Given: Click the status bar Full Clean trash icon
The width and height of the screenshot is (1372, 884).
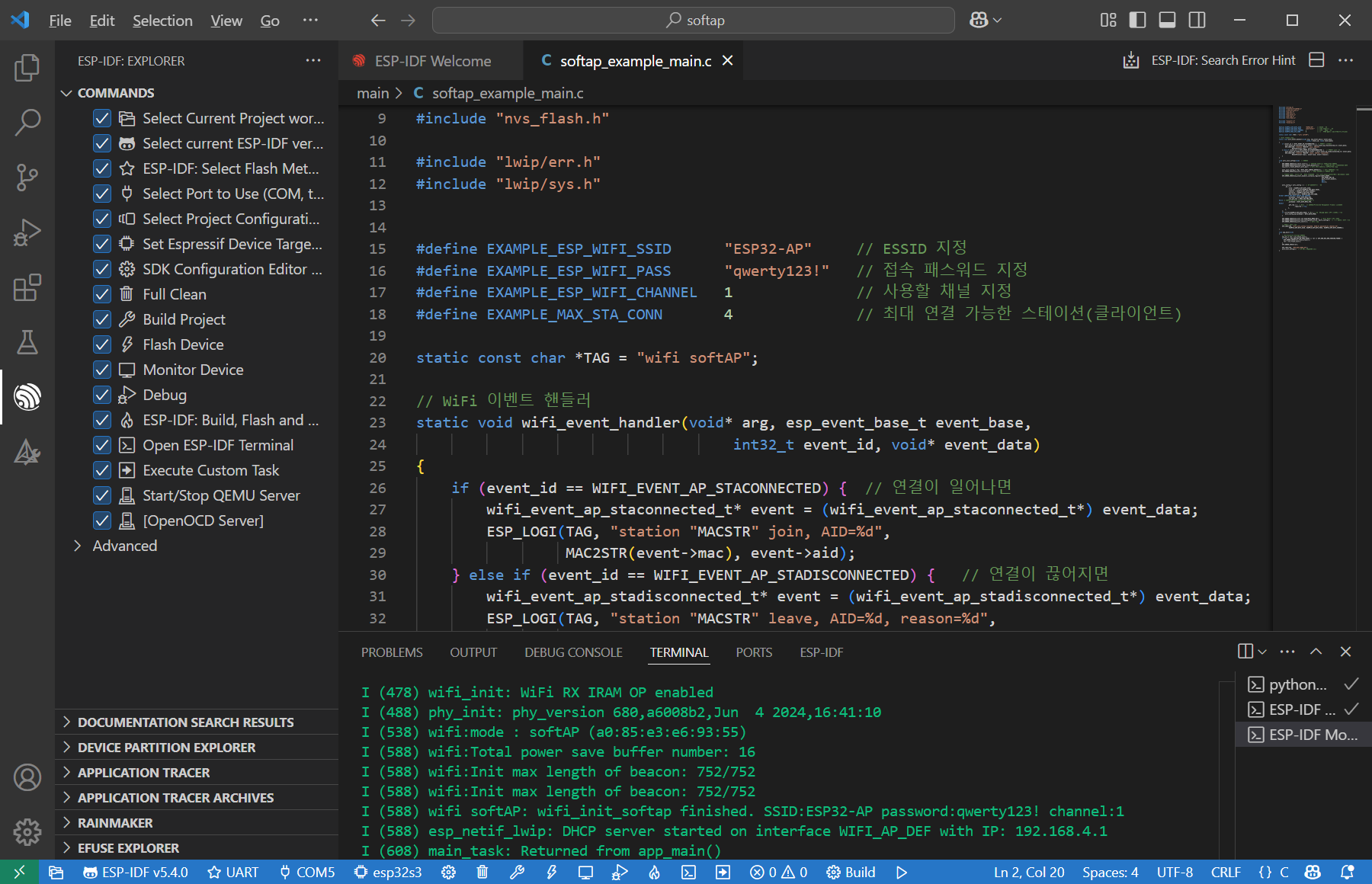Looking at the screenshot, I should 482,873.
